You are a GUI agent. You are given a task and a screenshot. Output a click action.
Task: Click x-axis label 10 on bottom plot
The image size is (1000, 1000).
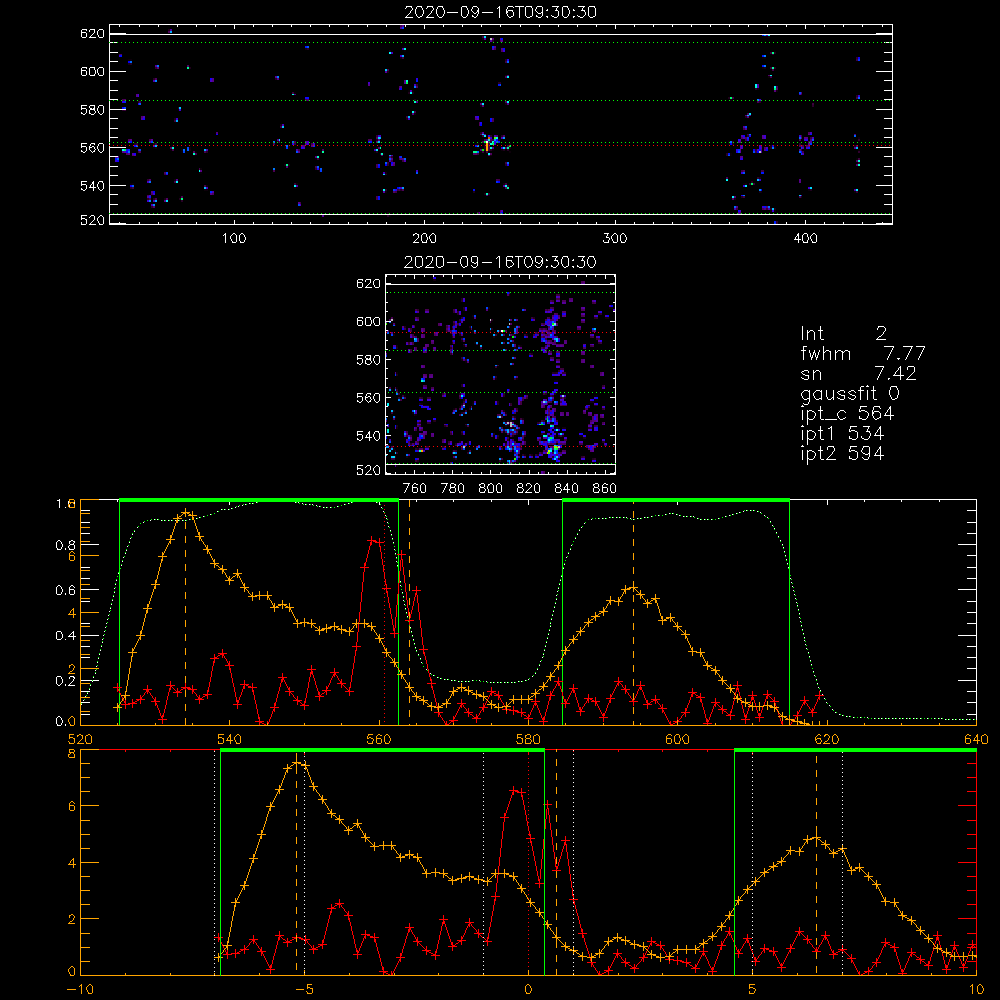tap(976, 990)
